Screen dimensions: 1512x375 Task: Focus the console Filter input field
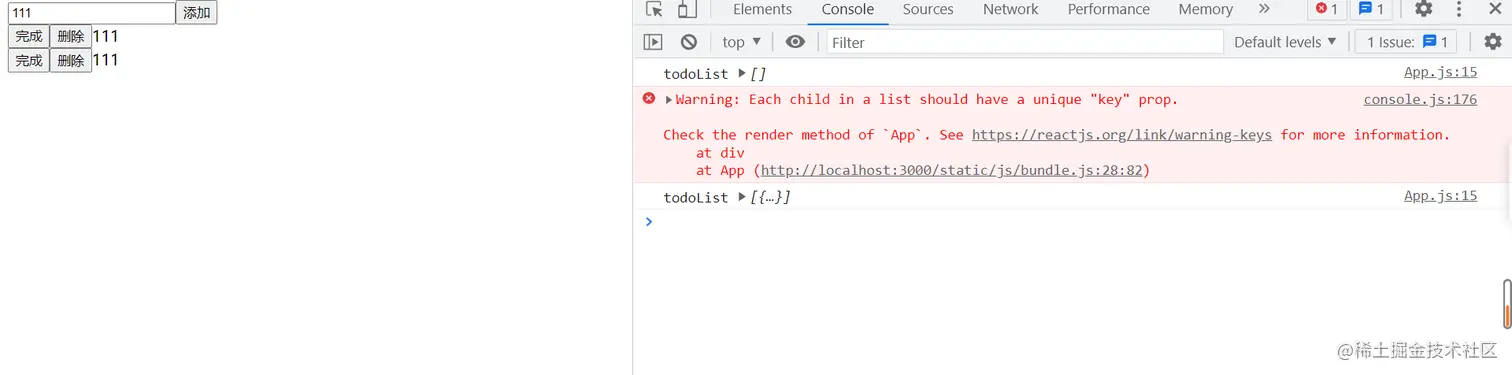tap(1024, 42)
